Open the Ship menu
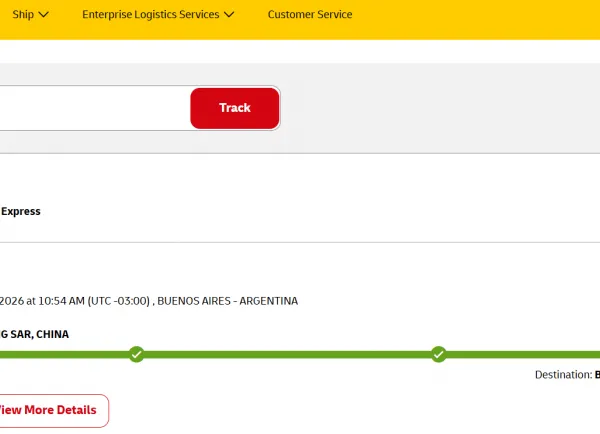600x434 pixels. pyautogui.click(x=30, y=15)
